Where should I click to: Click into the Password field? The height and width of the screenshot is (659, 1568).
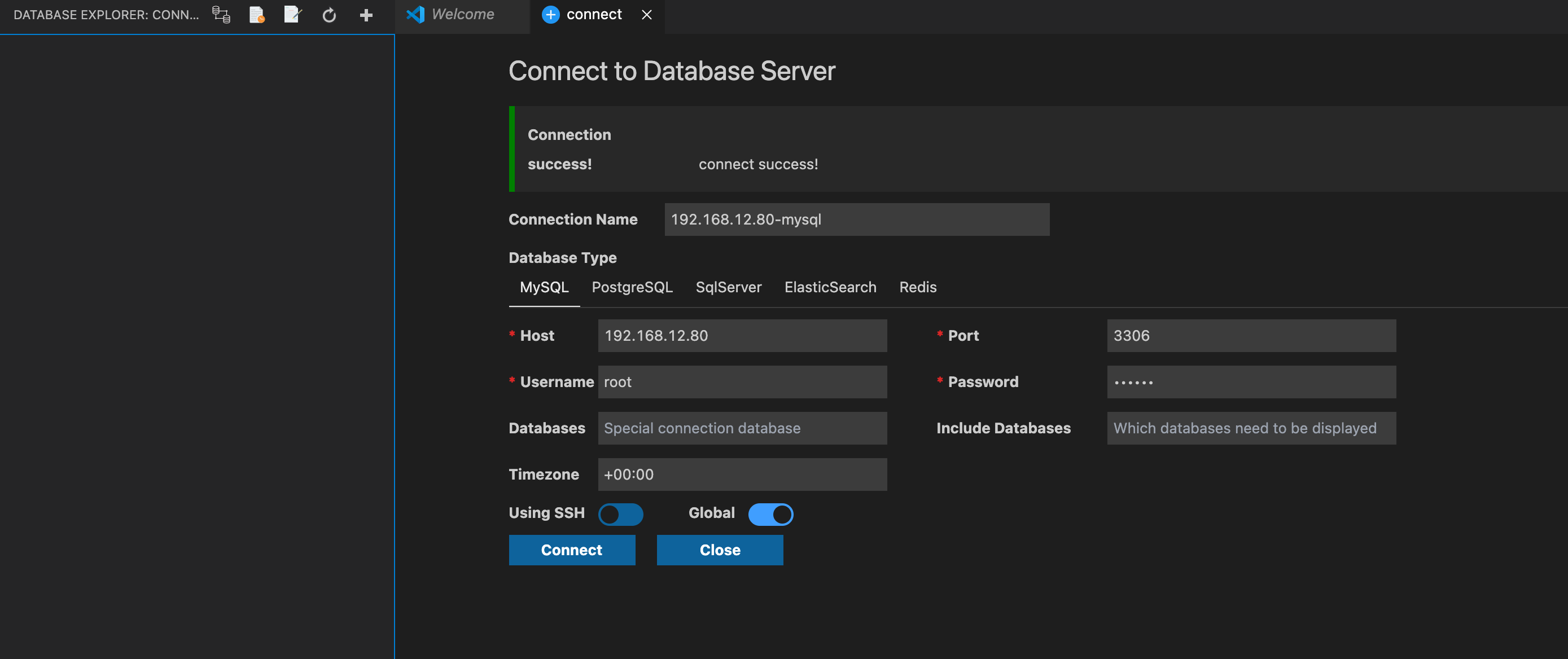coord(1251,381)
